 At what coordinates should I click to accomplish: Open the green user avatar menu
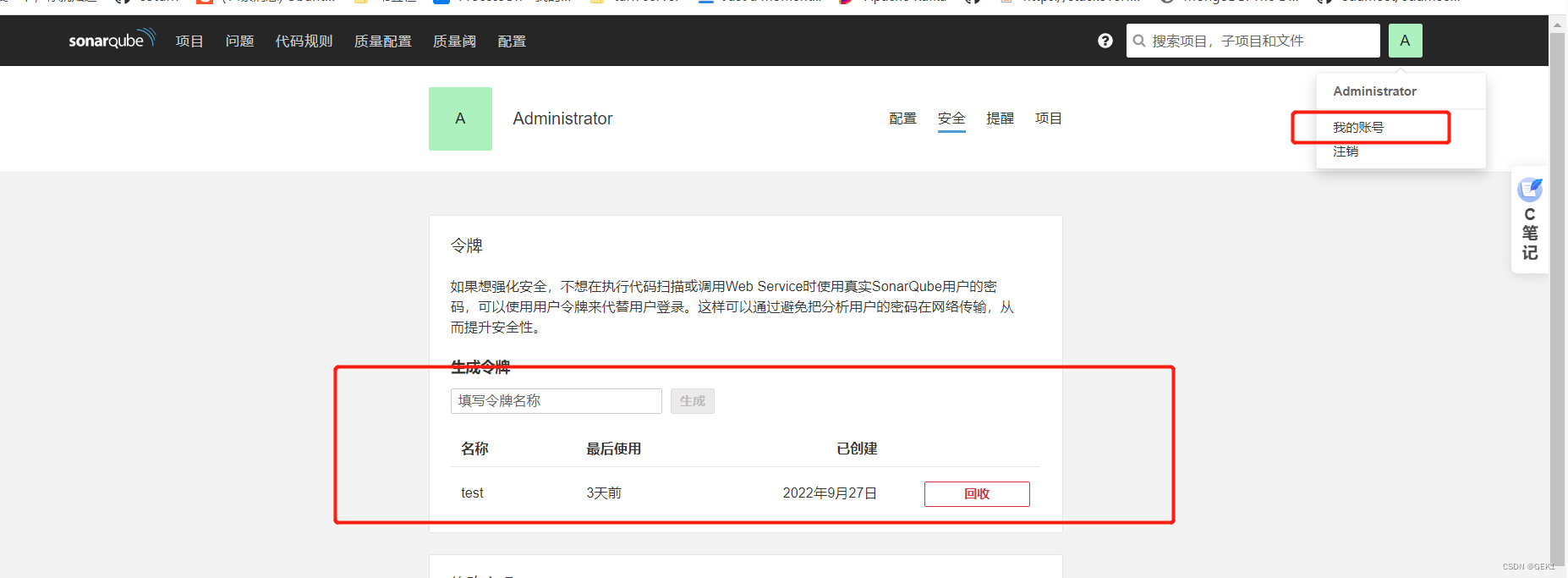1405,41
